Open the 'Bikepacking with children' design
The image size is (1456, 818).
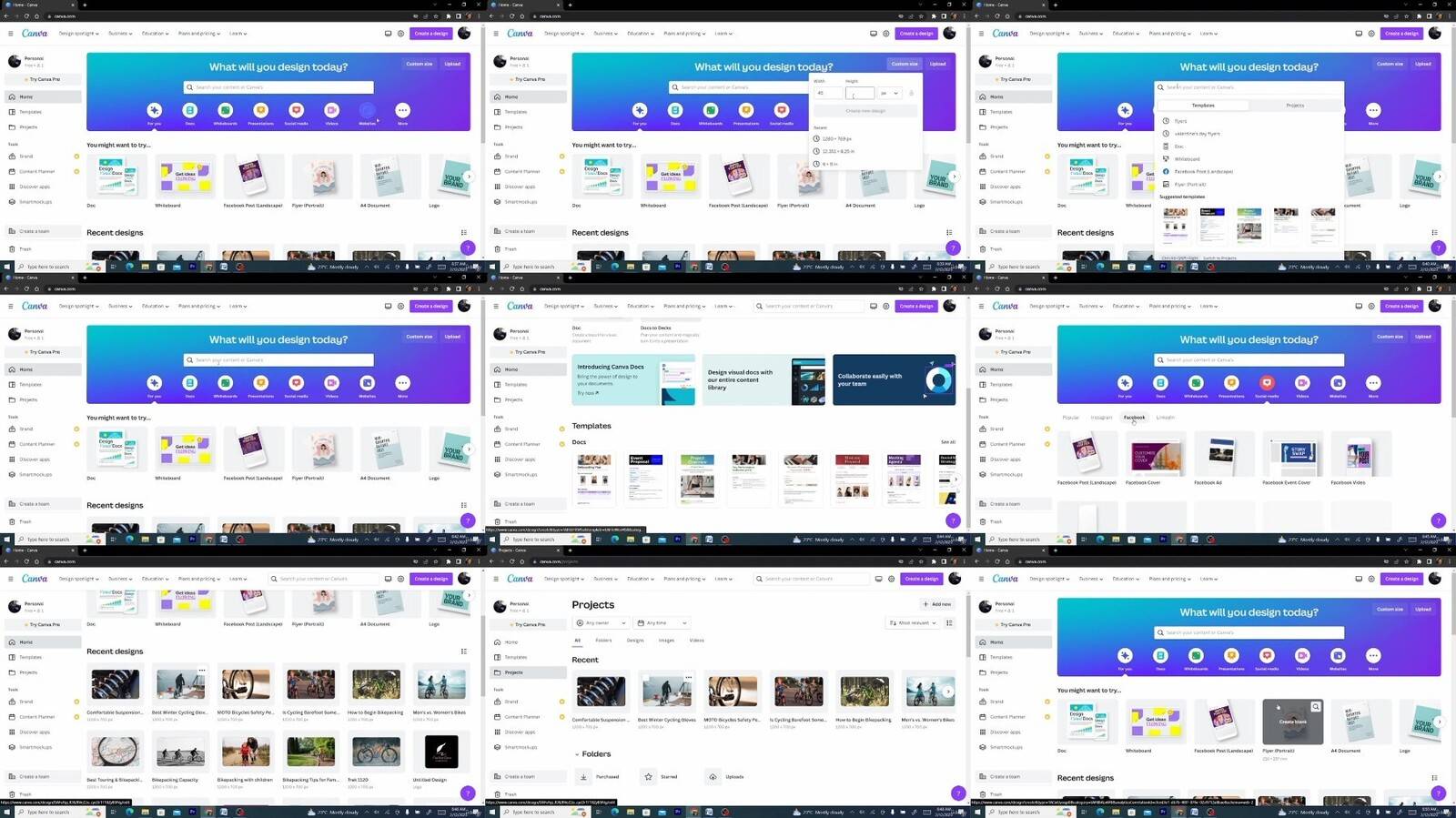246,752
